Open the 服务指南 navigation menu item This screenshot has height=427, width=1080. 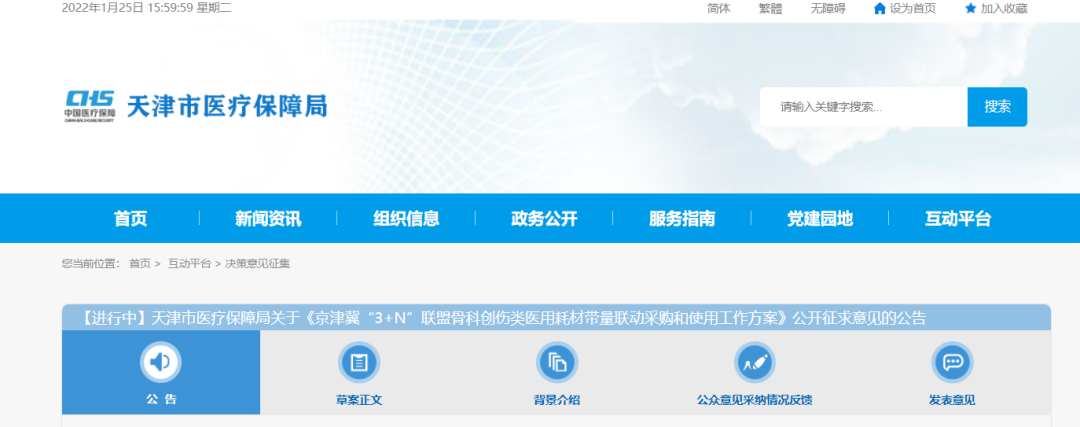[x=682, y=219]
